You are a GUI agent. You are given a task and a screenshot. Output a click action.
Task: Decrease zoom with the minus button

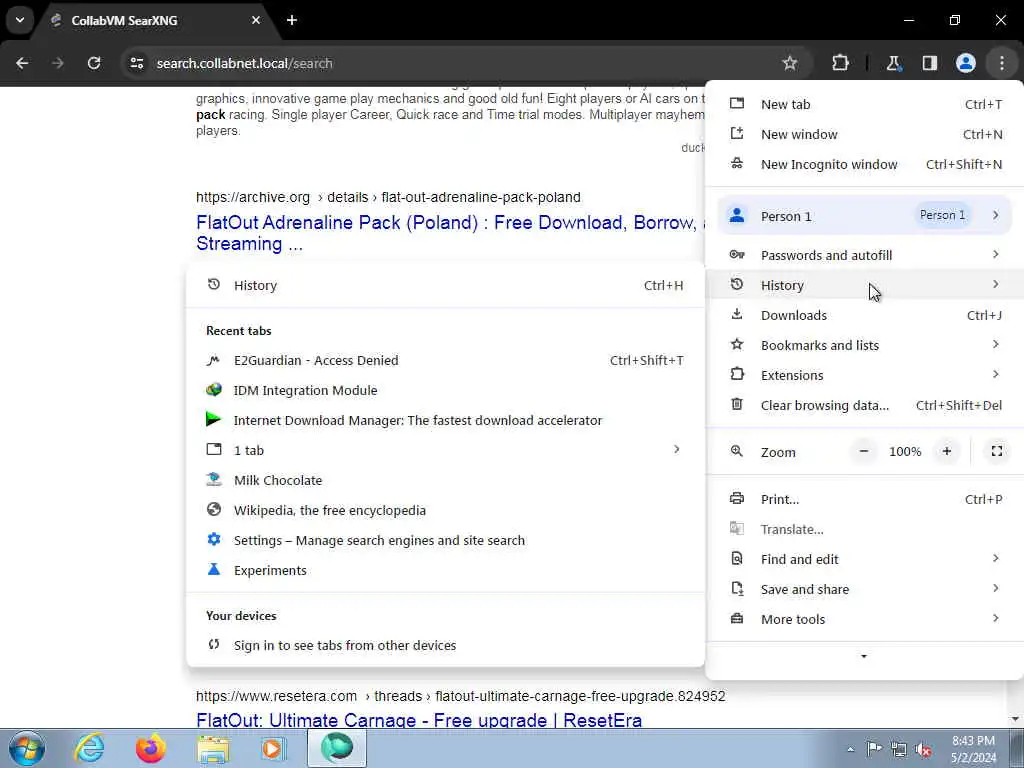click(863, 451)
